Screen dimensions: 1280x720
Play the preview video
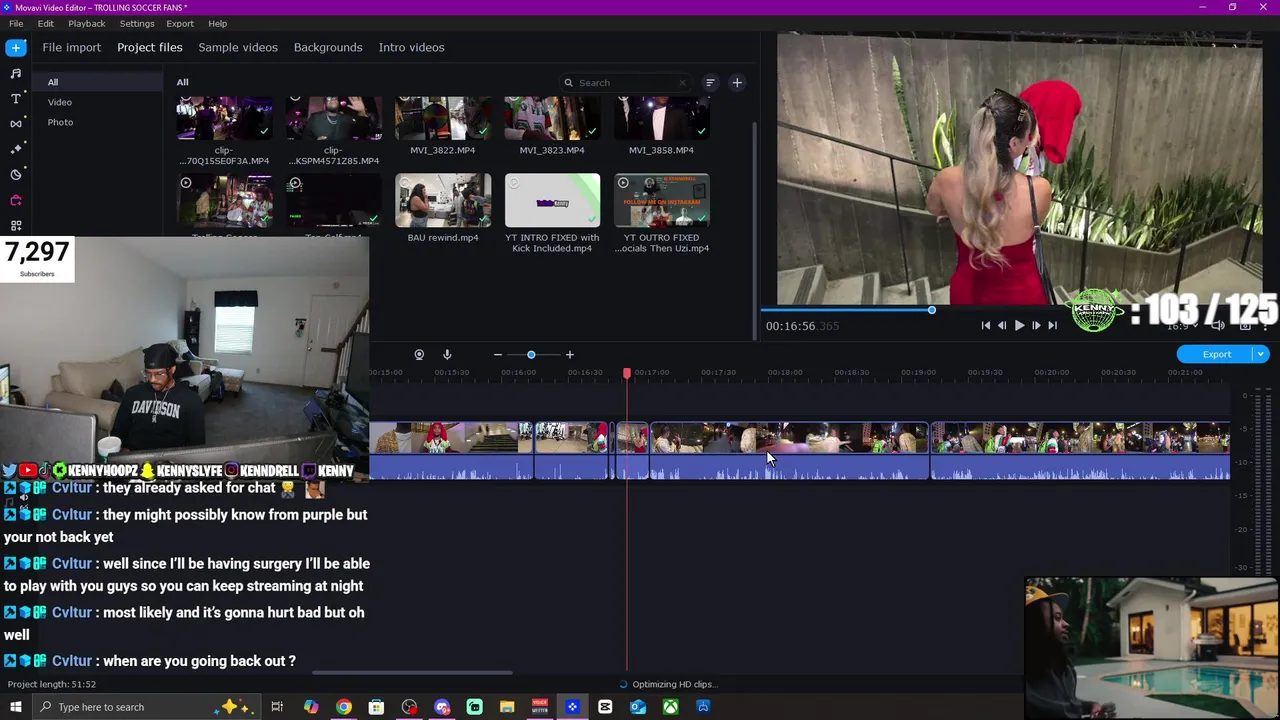[1019, 325]
